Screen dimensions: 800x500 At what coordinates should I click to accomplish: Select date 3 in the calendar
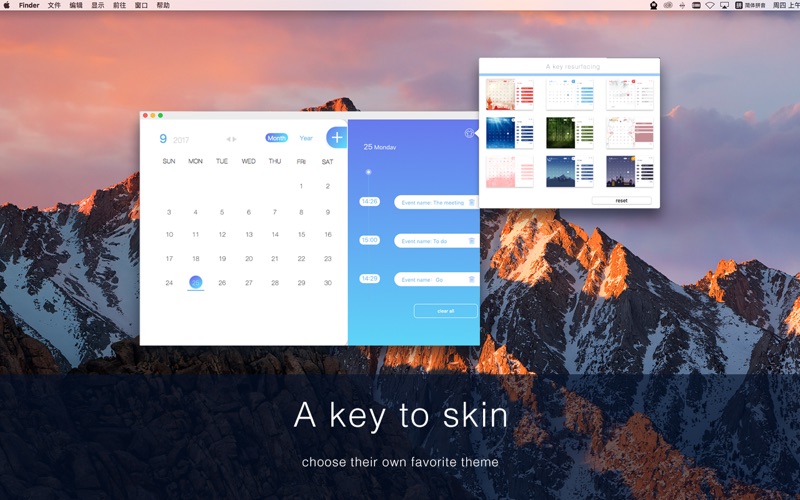(169, 212)
